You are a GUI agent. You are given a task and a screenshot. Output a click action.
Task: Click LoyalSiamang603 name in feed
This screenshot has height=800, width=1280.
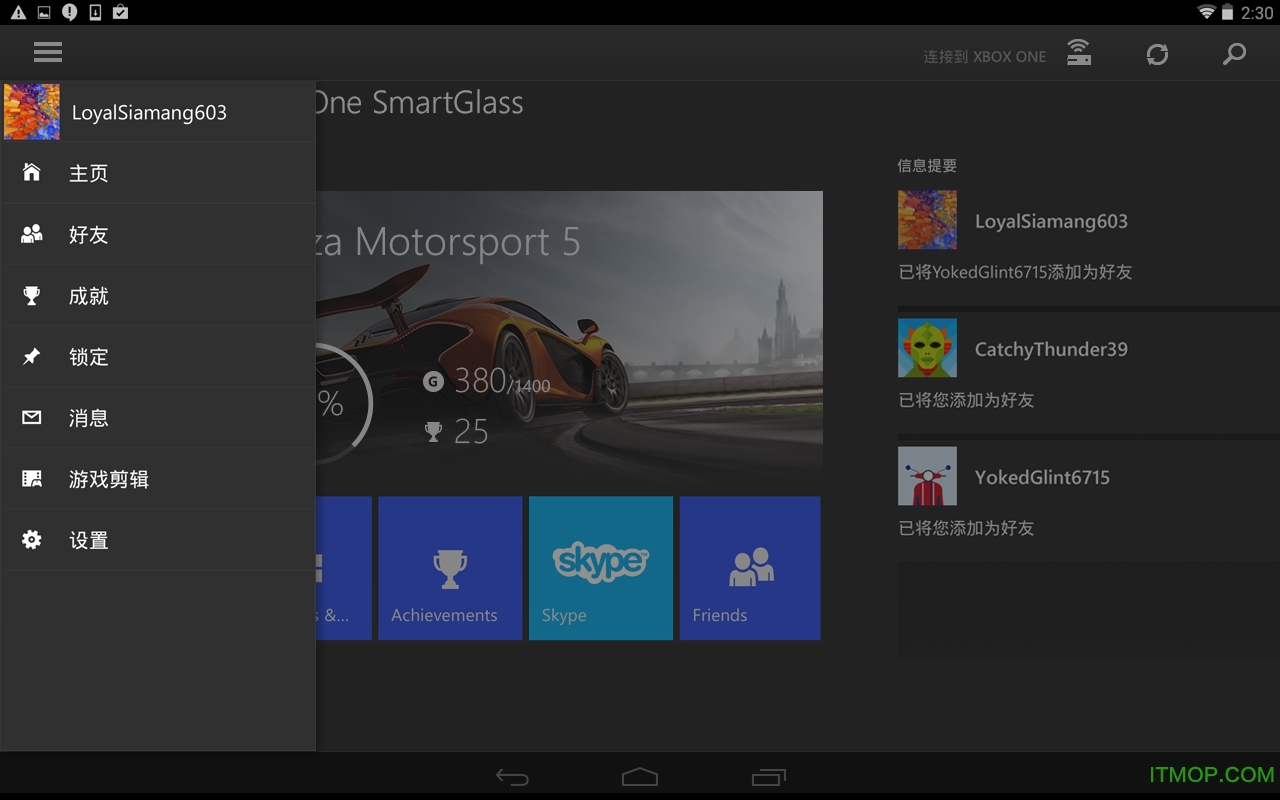point(1051,222)
